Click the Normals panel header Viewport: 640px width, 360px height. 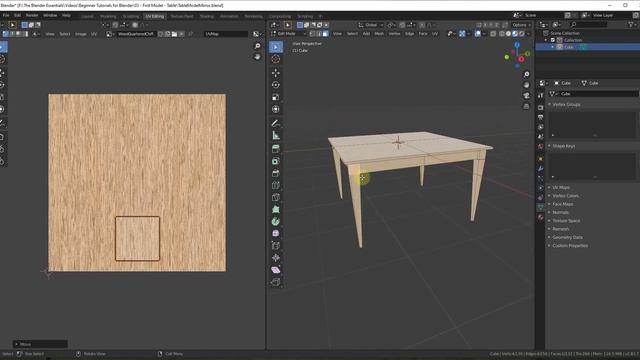click(x=560, y=212)
